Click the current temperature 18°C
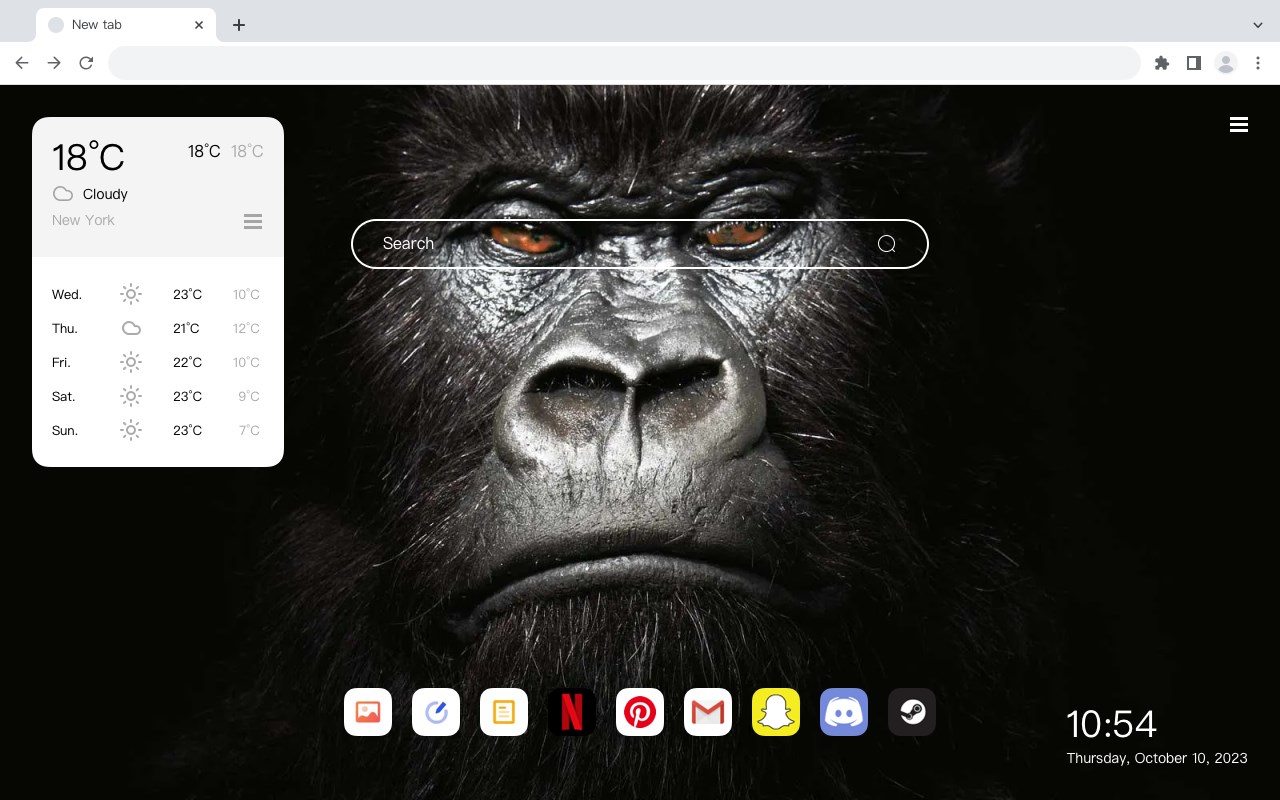This screenshot has width=1280, height=800. pos(88,157)
